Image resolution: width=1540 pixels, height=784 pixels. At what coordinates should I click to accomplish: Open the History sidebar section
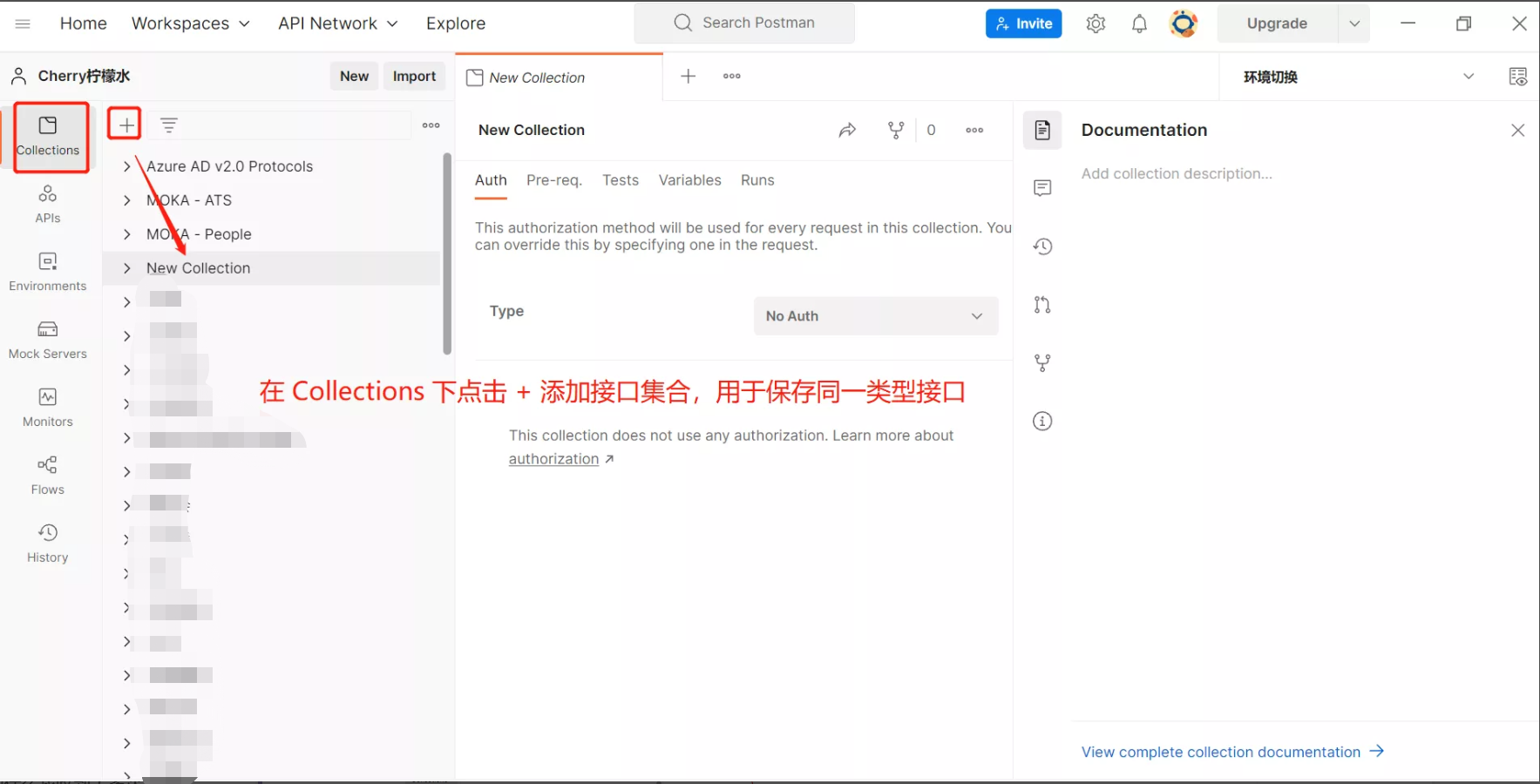[x=48, y=544]
